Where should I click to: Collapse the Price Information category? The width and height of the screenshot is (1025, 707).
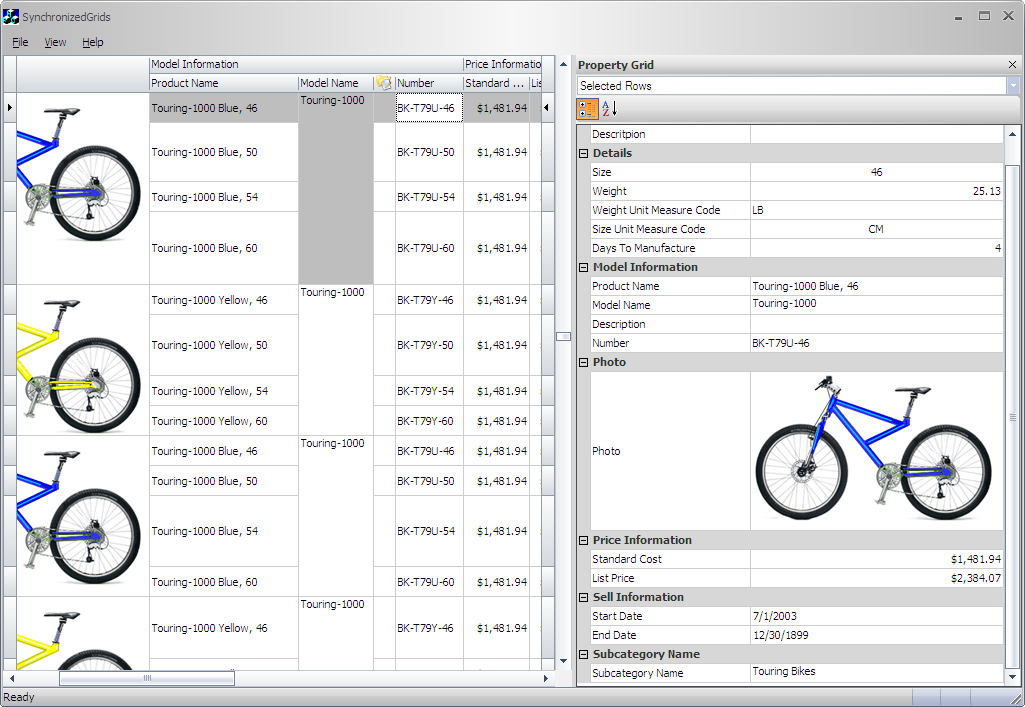(584, 540)
